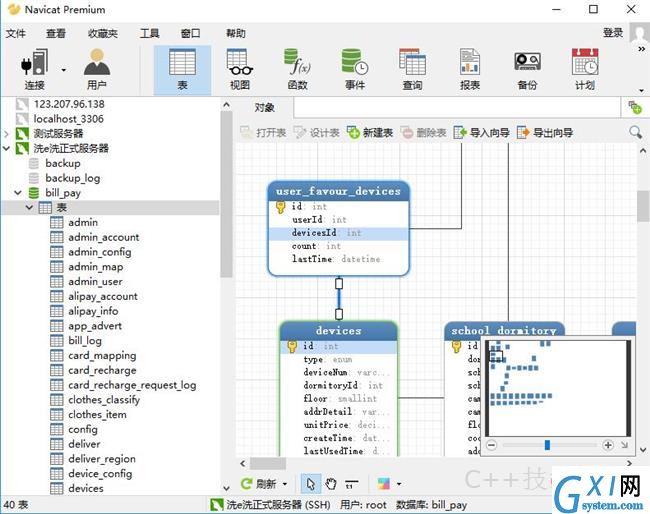This screenshot has width=650, height=514.
Task: Collapse the bill_pay database node
Action: click(x=18, y=193)
